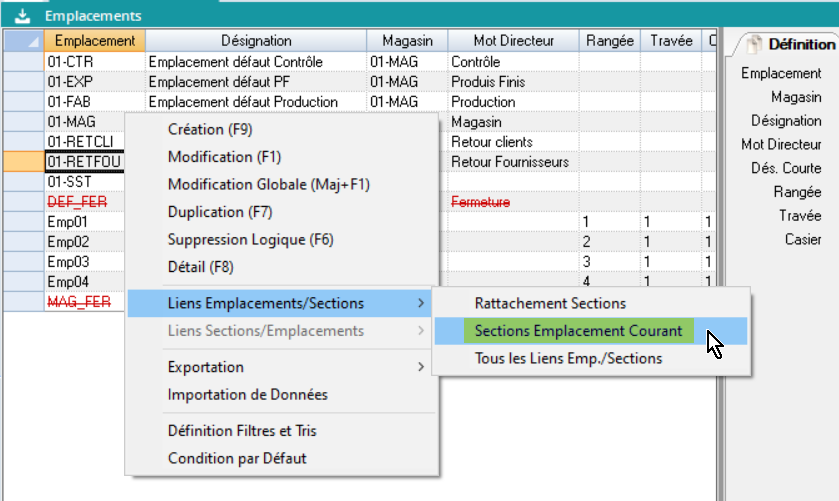Select Sections Emplacement Courant
The width and height of the screenshot is (839, 501).
coord(578,331)
